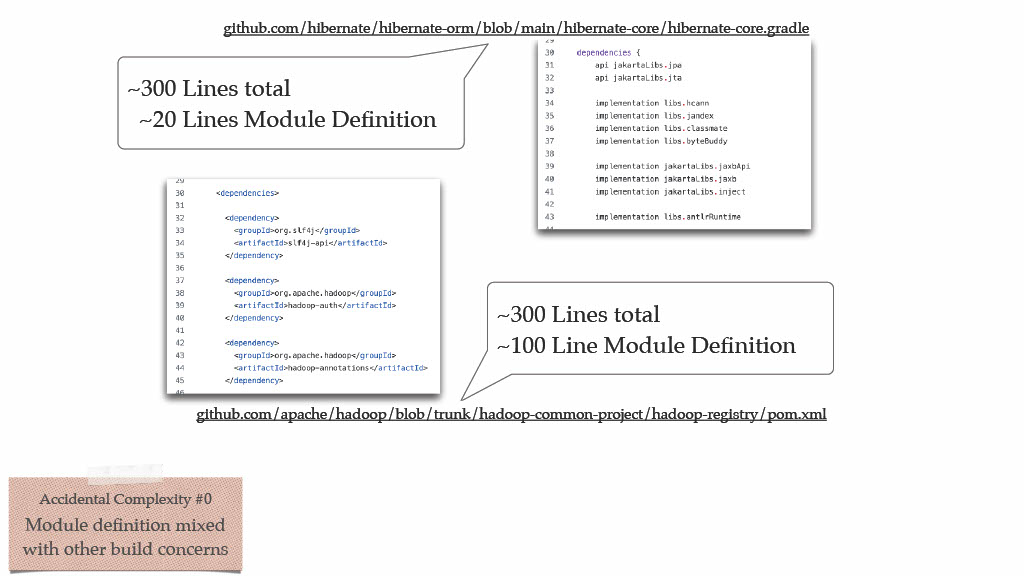Open the hadoop-registry pom.xml GitHub link
This screenshot has height=576, width=1024.
pos(511,414)
